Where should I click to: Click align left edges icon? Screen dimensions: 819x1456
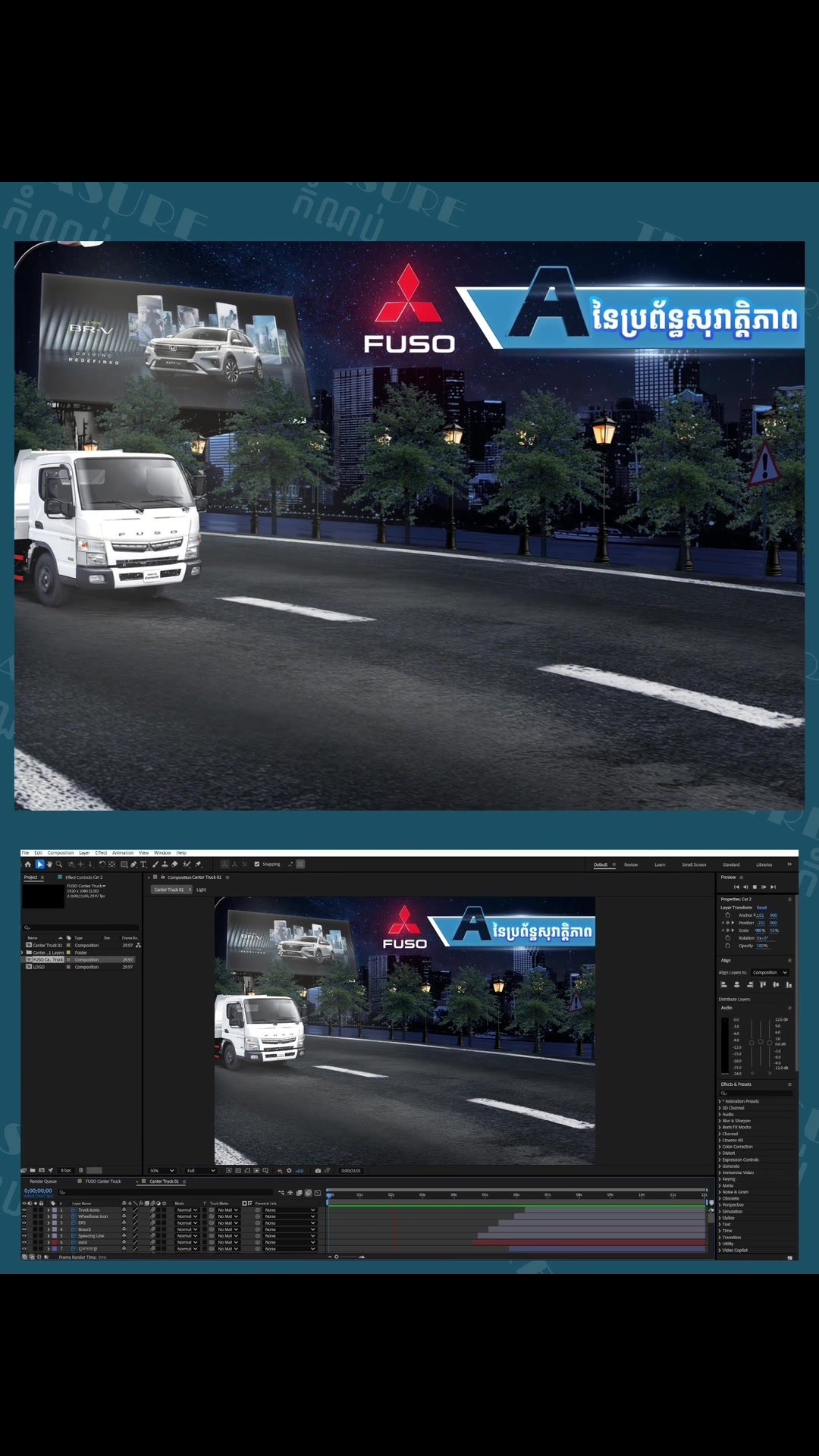click(x=723, y=984)
